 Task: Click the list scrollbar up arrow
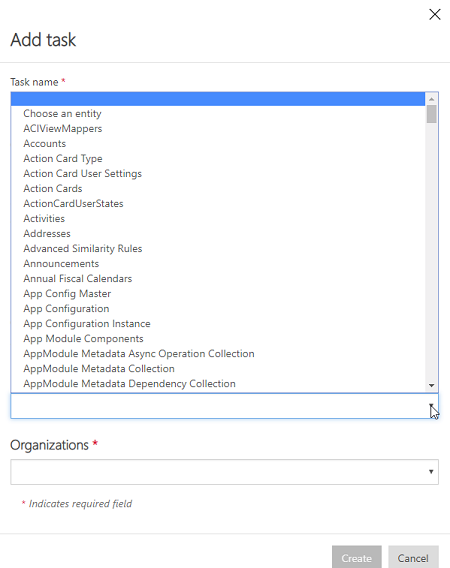(x=432, y=99)
